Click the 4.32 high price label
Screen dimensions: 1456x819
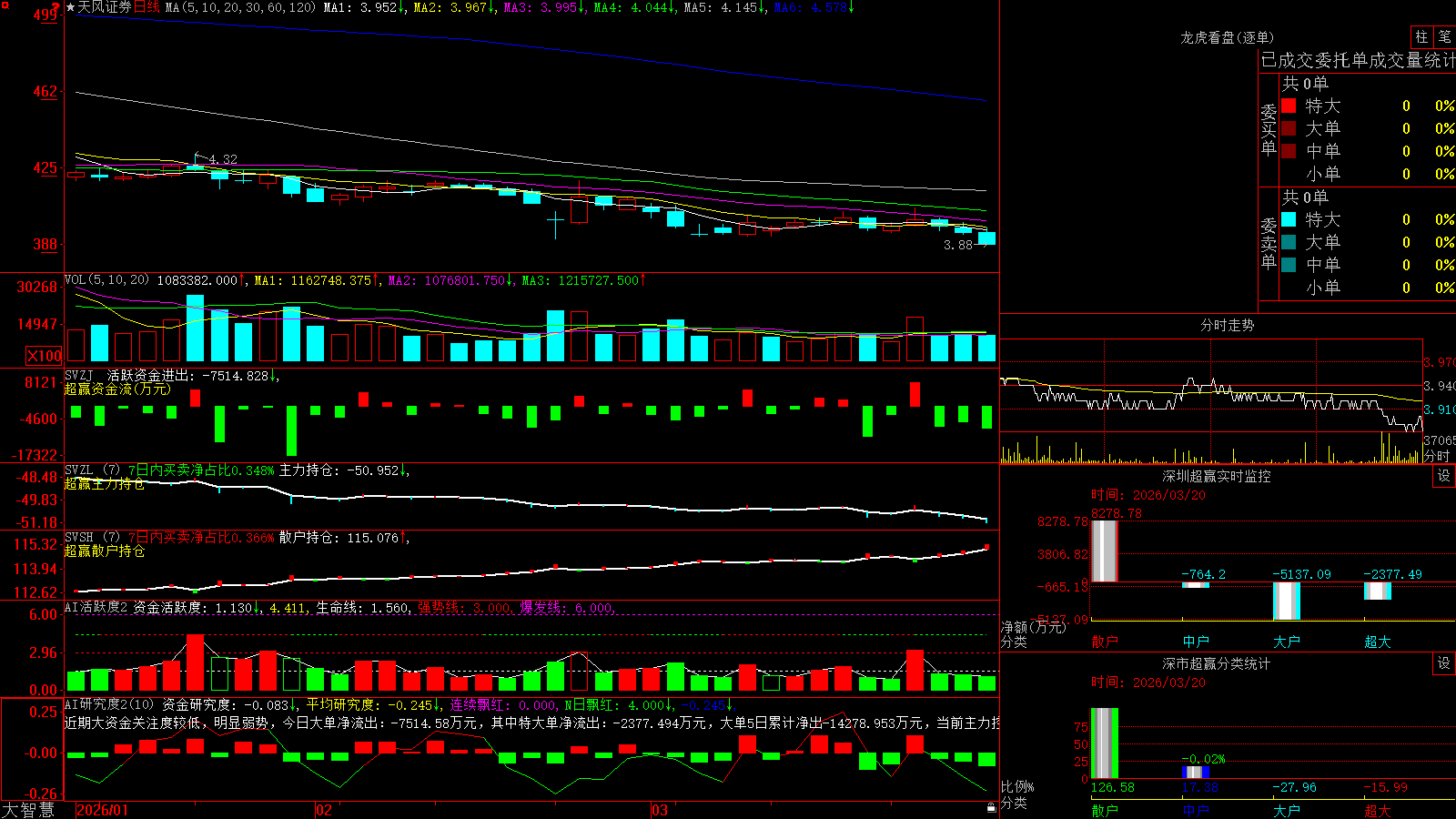(223, 159)
